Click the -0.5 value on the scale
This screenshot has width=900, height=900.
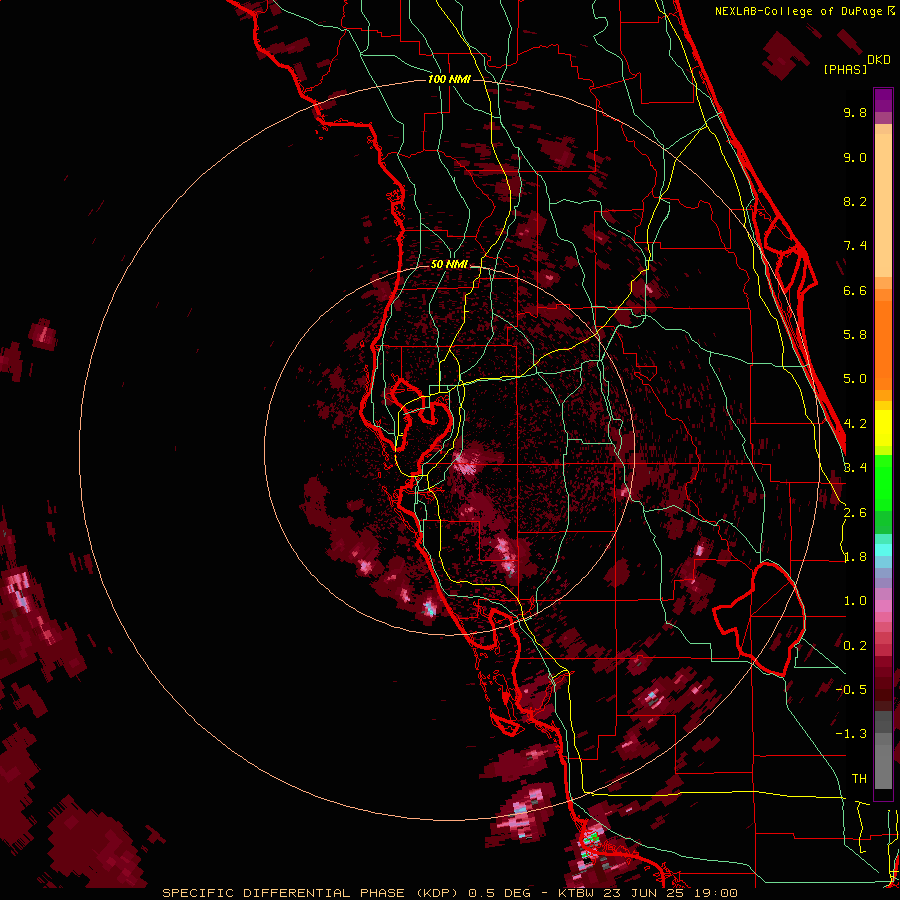click(x=851, y=690)
